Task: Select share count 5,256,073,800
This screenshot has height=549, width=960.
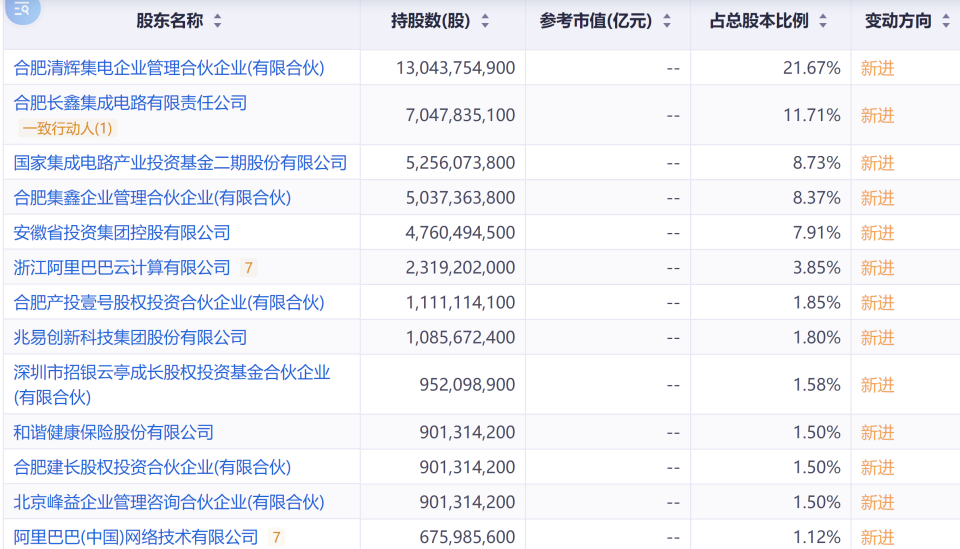Action: [x=460, y=163]
